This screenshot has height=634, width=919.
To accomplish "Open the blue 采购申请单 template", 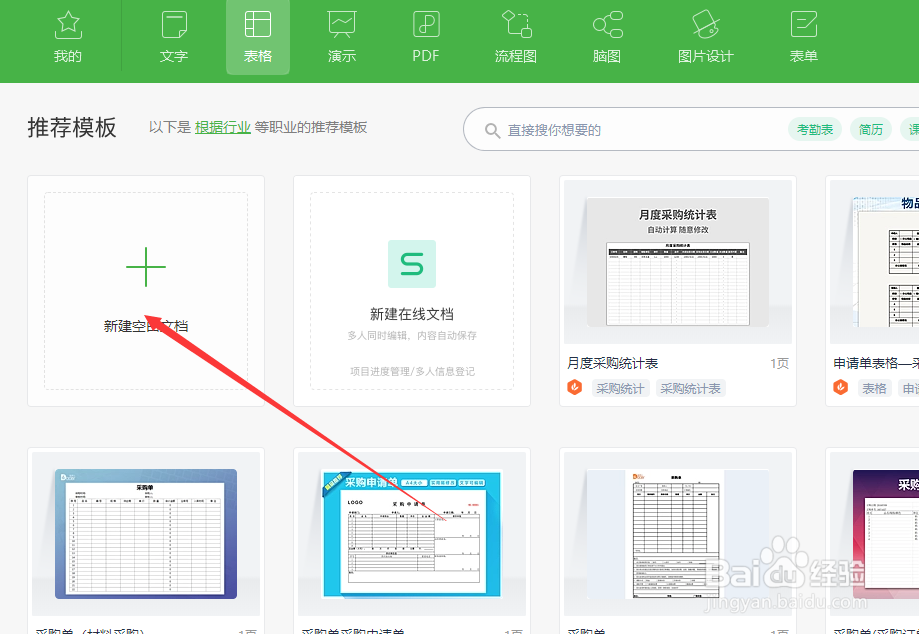I will [x=410, y=535].
